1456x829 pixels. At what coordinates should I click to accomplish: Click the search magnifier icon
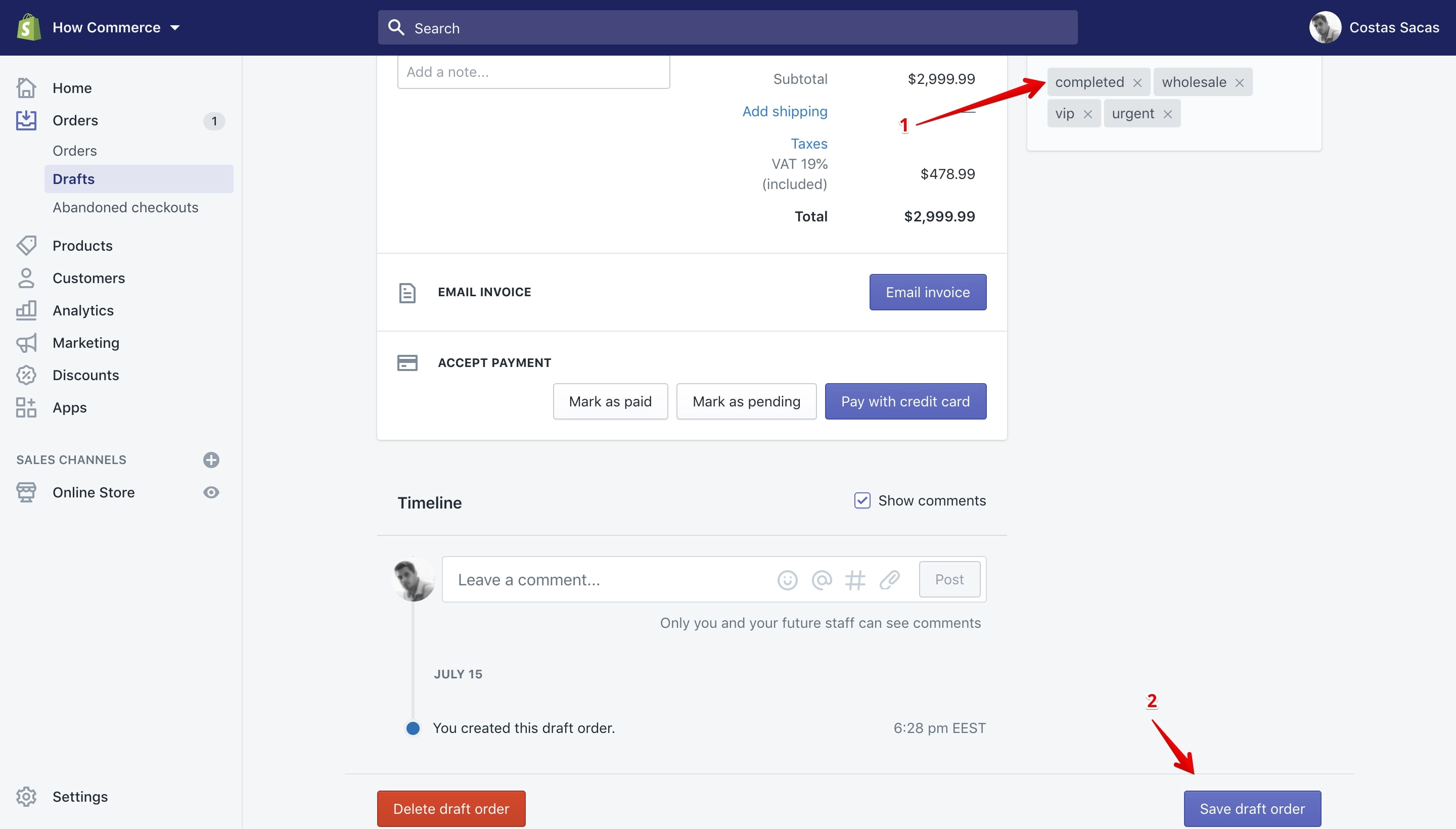(396, 27)
